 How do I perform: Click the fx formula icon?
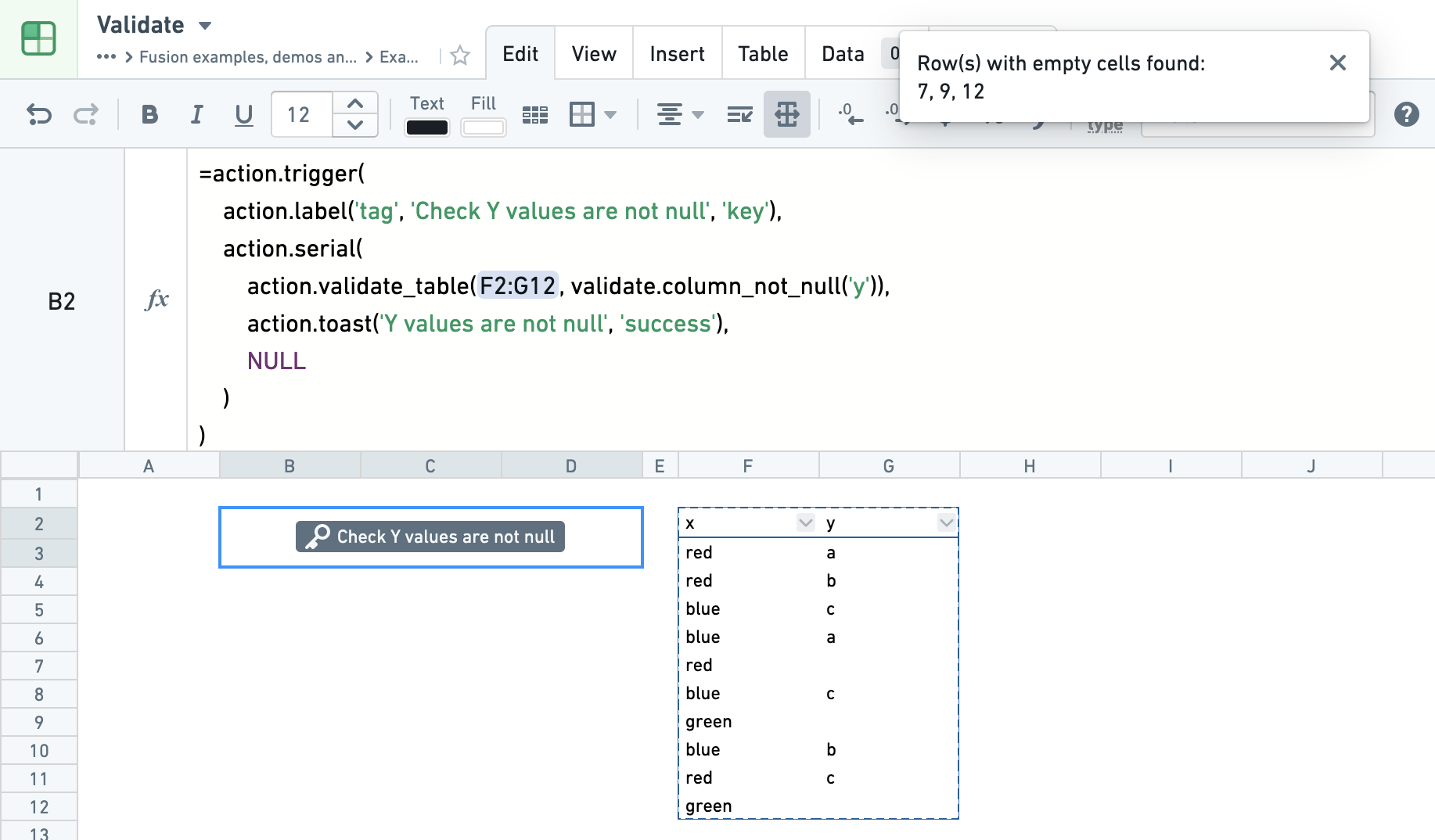(x=156, y=300)
